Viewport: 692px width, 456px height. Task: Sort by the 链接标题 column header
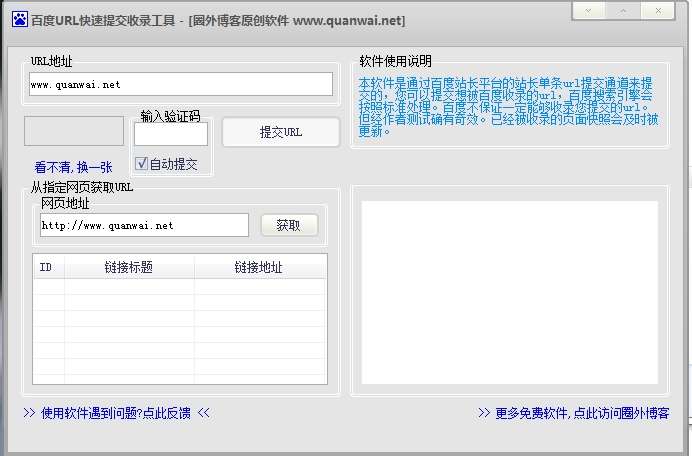pos(129,267)
